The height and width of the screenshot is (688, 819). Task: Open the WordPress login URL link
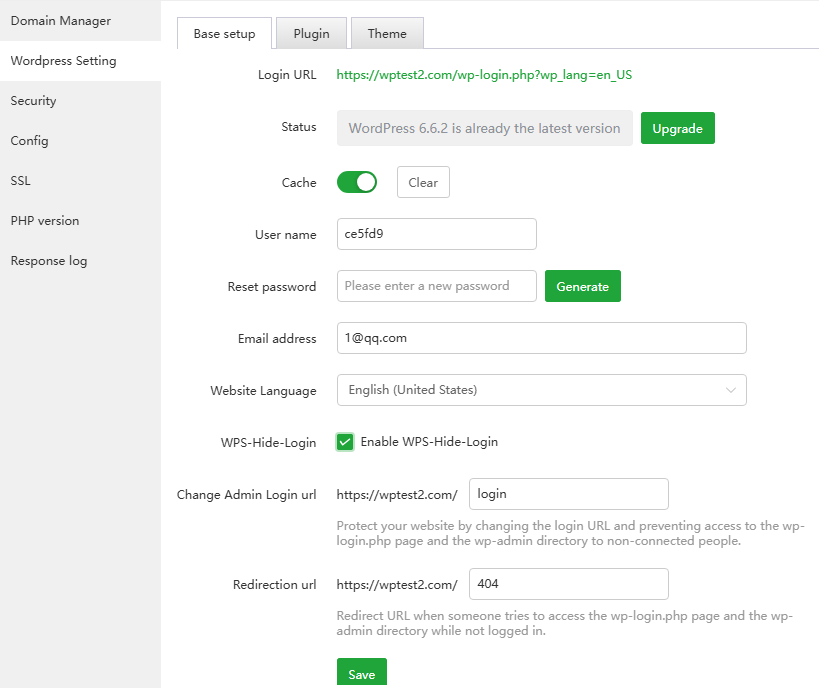click(x=484, y=75)
